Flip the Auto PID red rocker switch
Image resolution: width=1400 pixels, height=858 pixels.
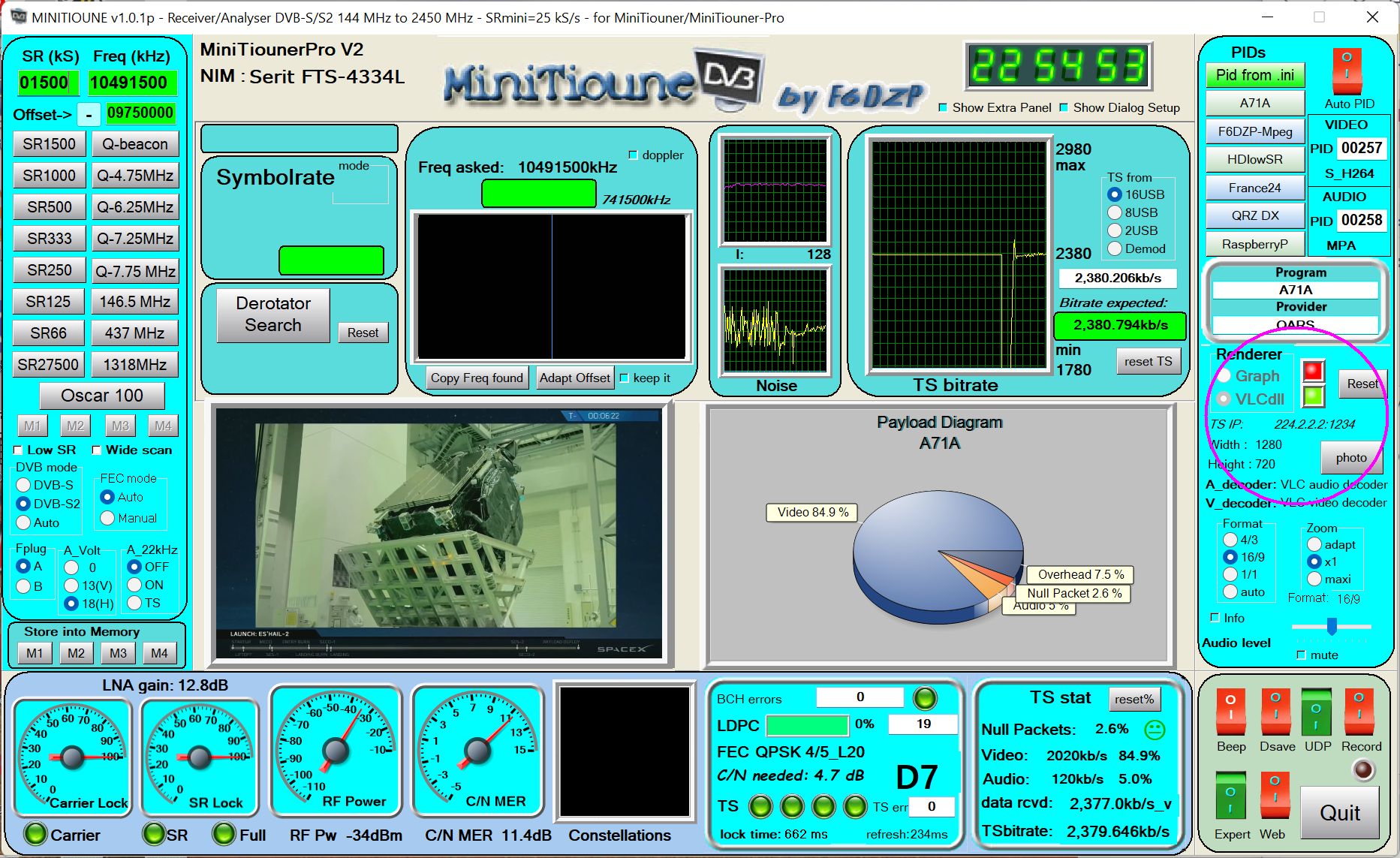point(1347,71)
